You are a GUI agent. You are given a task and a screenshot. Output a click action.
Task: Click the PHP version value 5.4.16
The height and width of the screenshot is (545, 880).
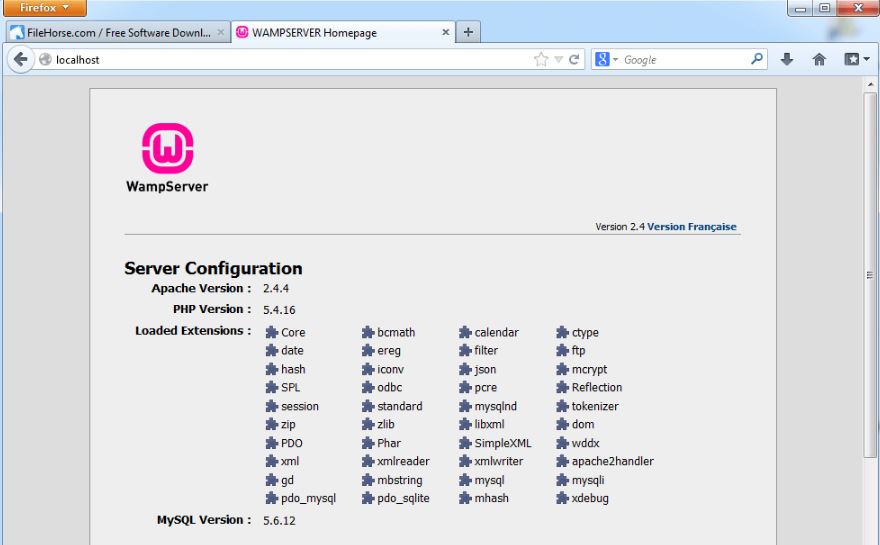point(279,310)
